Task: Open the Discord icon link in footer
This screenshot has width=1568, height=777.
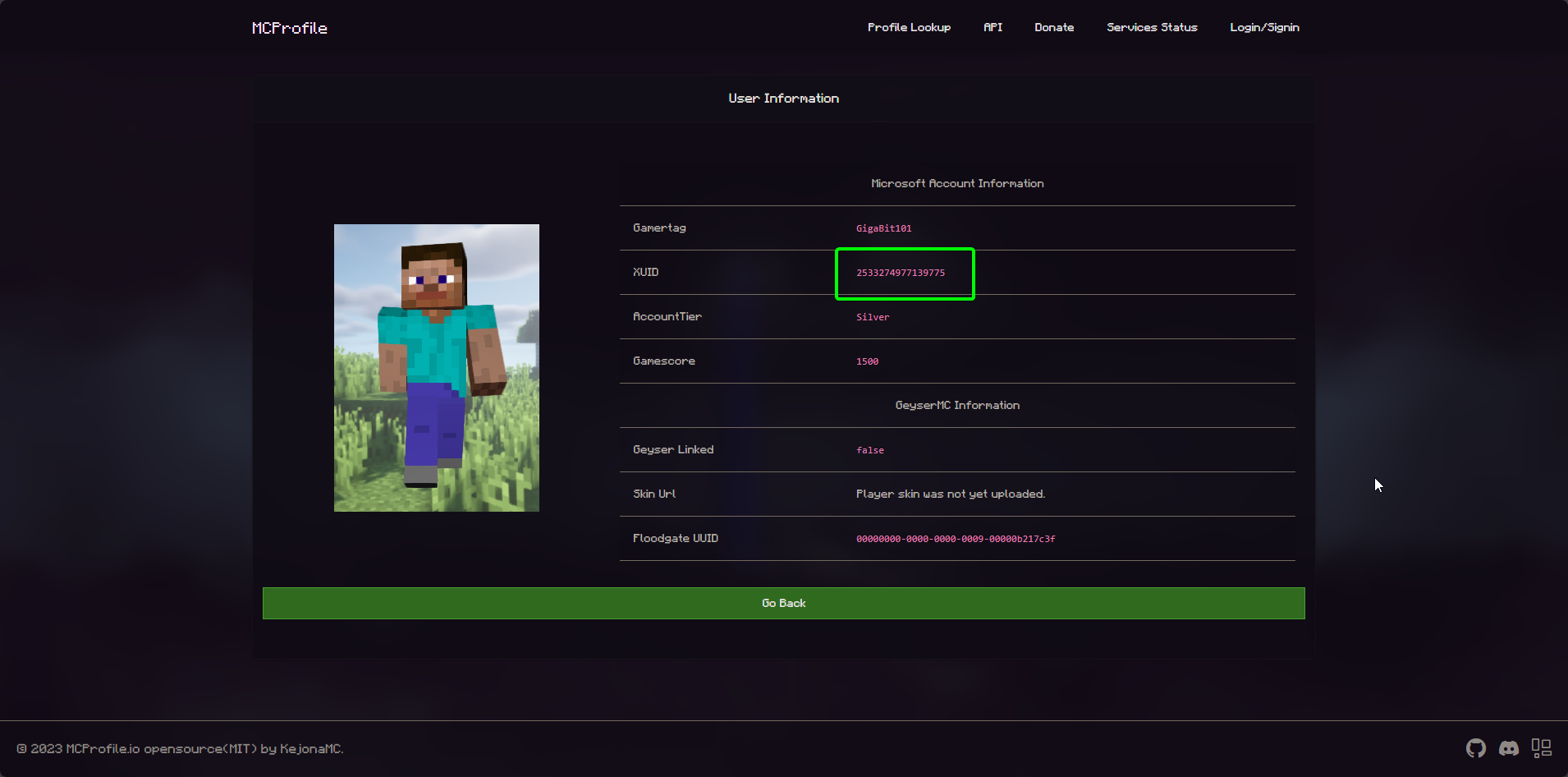Action: (1509, 748)
